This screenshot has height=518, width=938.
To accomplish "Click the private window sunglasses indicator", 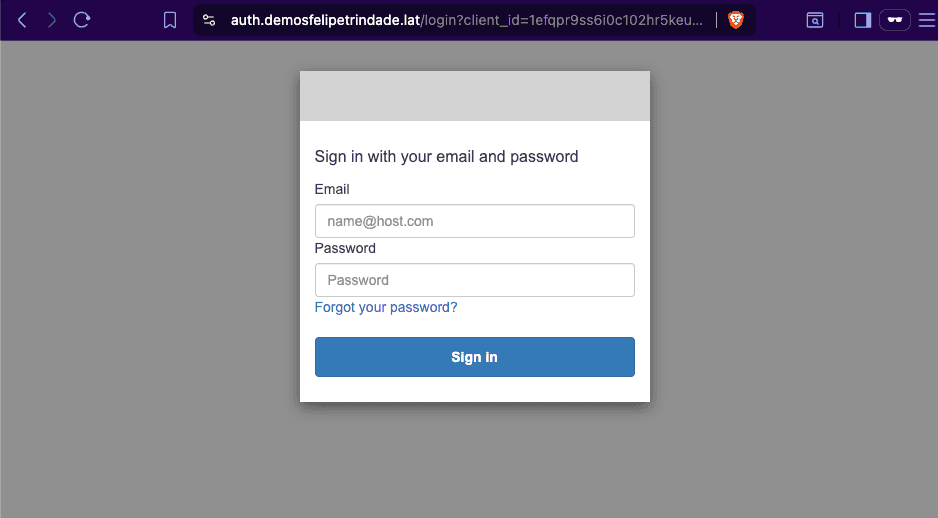I will pyautogui.click(x=894, y=20).
